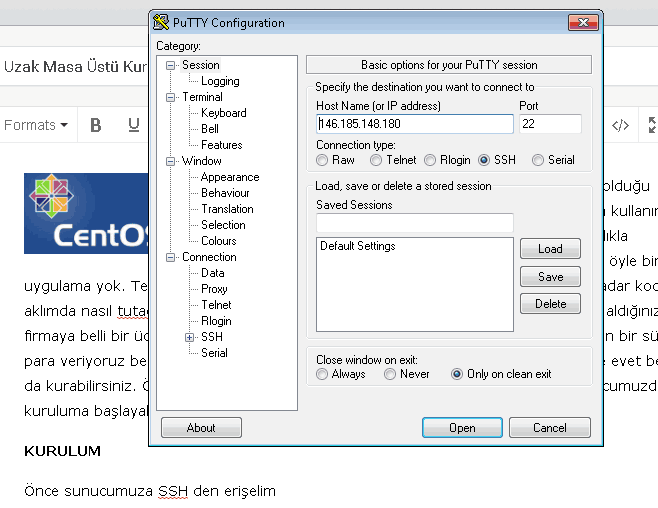The width and height of the screenshot is (658, 508).
Task: Select the Raw connection type
Action: 322,160
